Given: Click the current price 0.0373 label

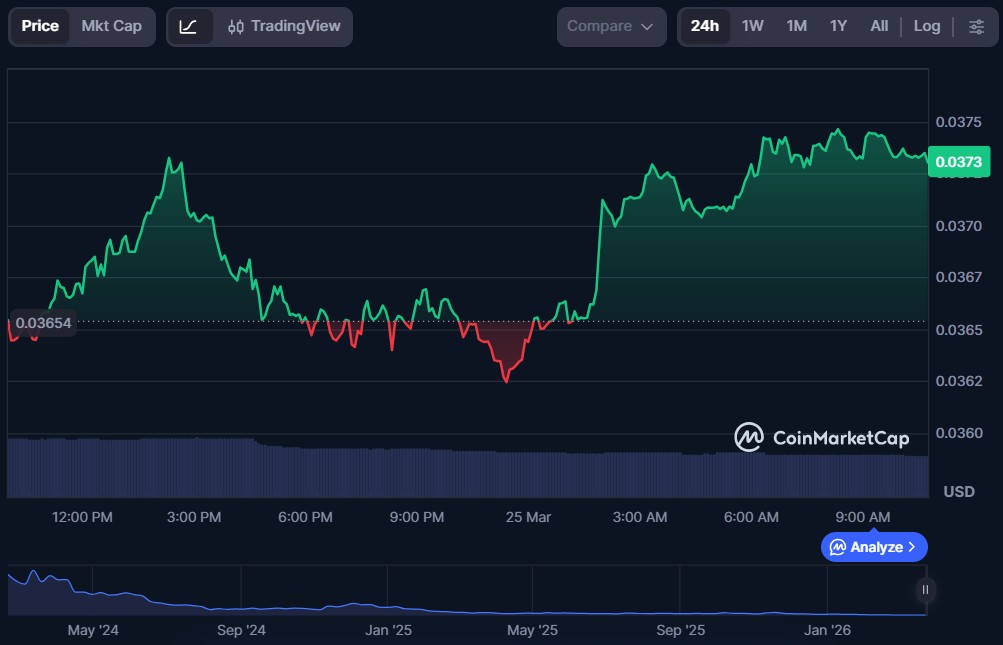Looking at the screenshot, I should [x=957, y=162].
